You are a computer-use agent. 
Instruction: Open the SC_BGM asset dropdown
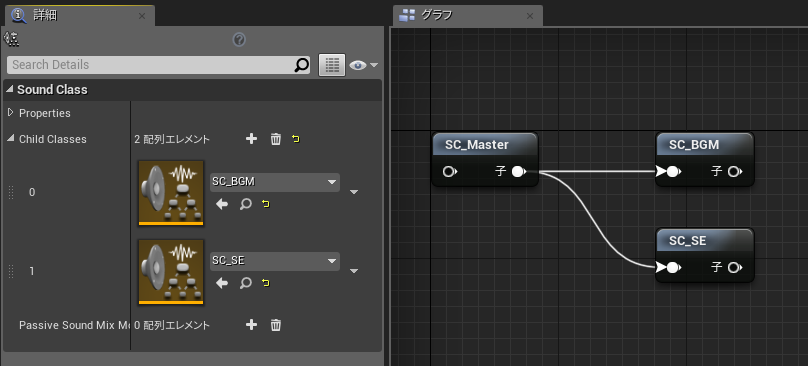[x=275, y=182]
